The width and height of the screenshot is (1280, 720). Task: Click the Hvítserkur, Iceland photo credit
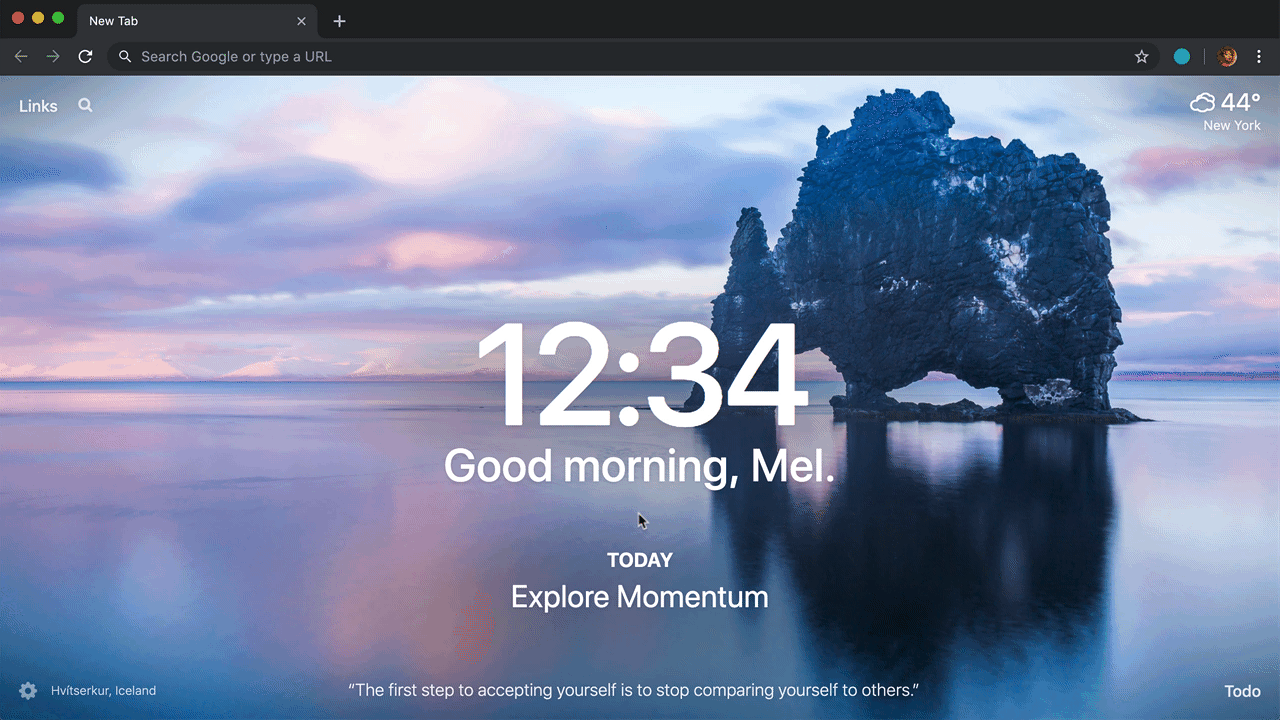click(104, 691)
